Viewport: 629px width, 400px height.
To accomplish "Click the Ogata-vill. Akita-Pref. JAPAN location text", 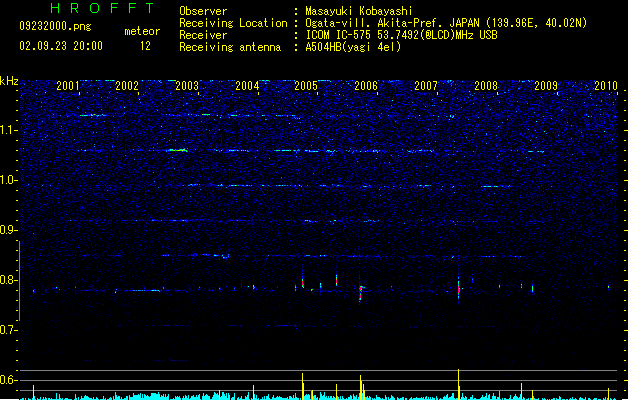I will click(446, 23).
